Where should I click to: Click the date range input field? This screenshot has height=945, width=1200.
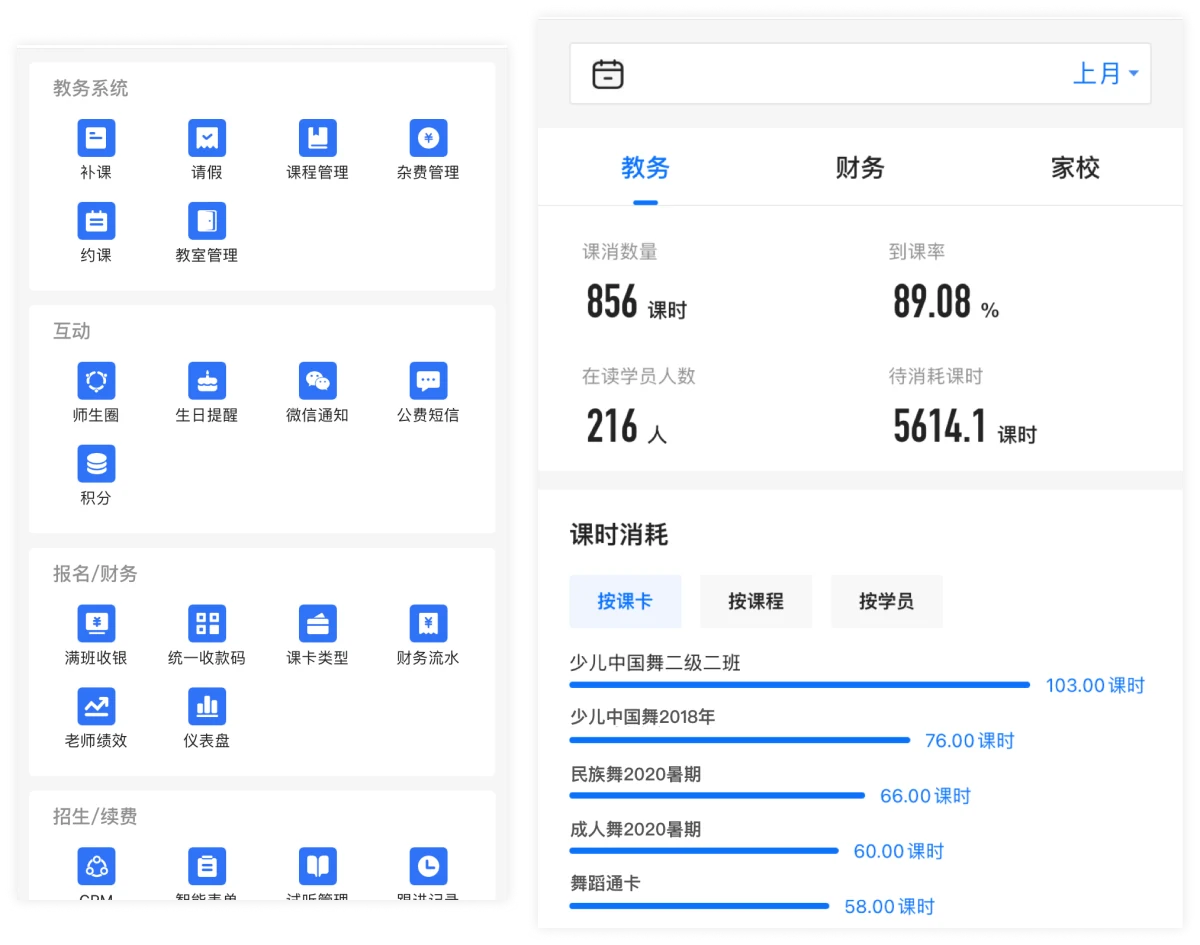click(x=860, y=74)
